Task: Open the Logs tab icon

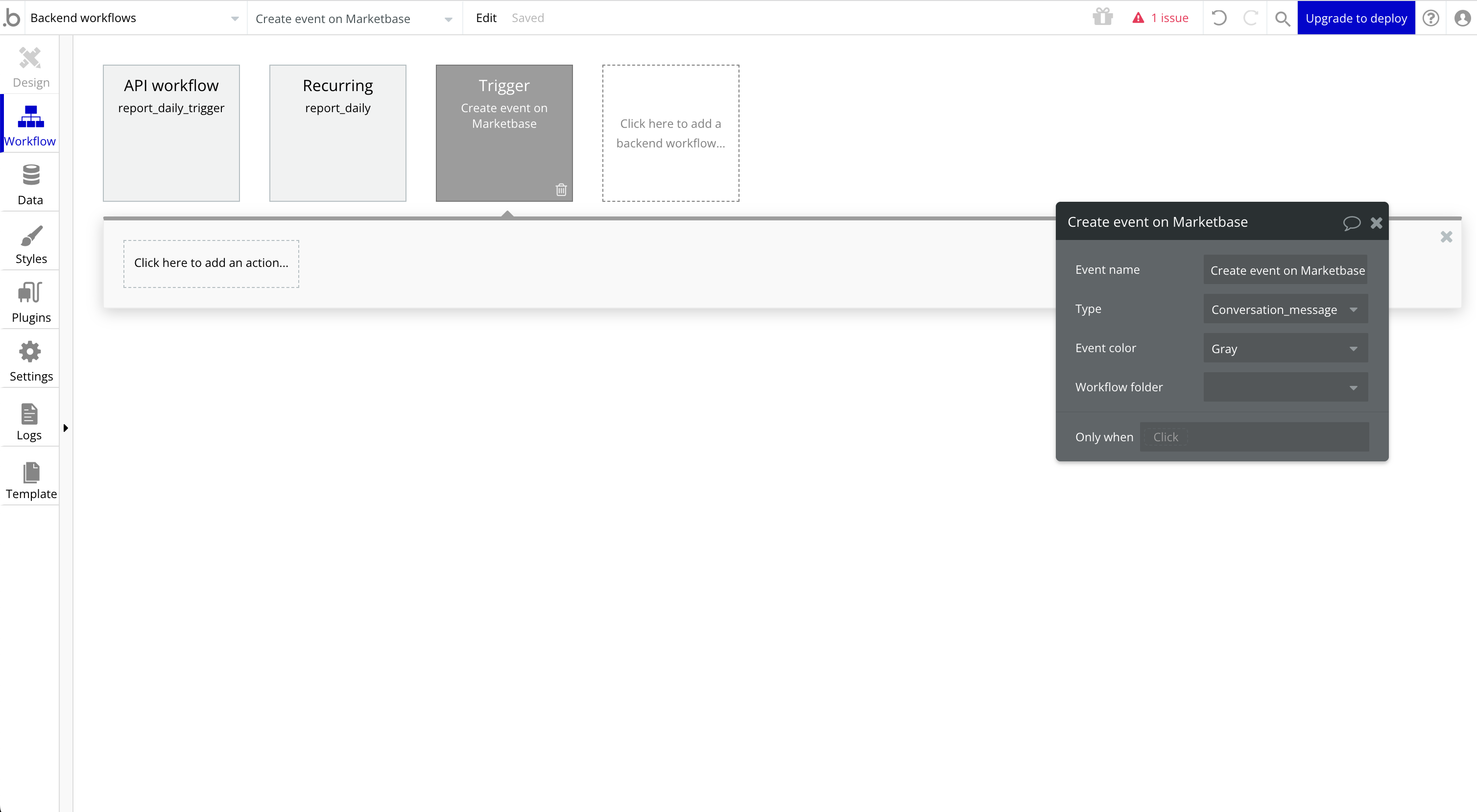Action: [29, 414]
